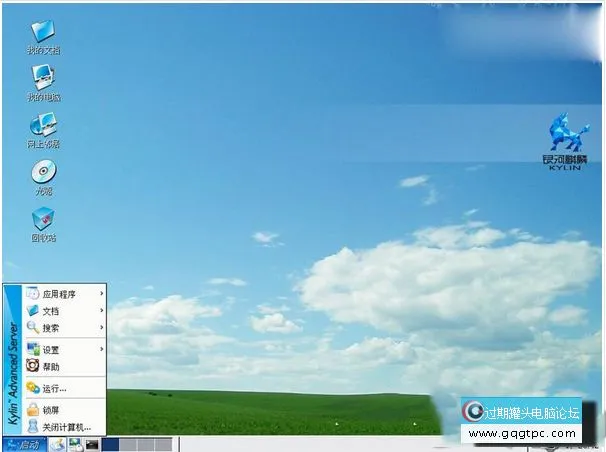This screenshot has height=452, width=606.
Task: Choose 运行... in the start menu
Action: [53, 388]
